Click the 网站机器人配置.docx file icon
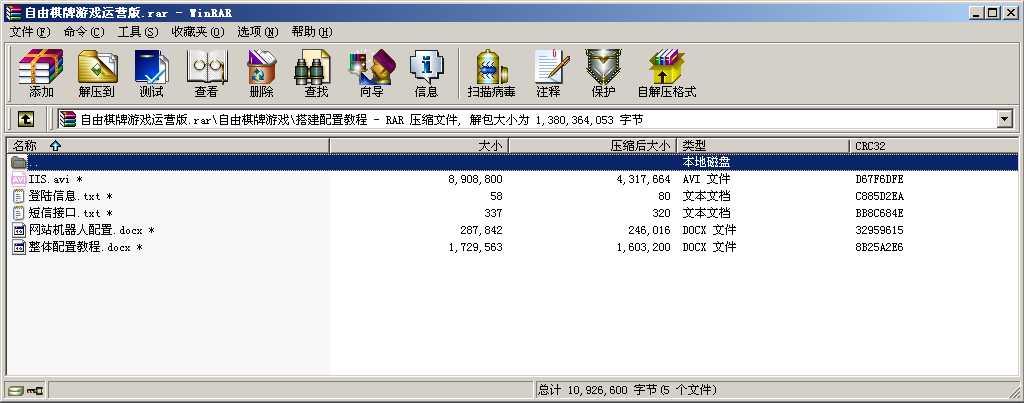This screenshot has width=1024, height=403. [18, 230]
